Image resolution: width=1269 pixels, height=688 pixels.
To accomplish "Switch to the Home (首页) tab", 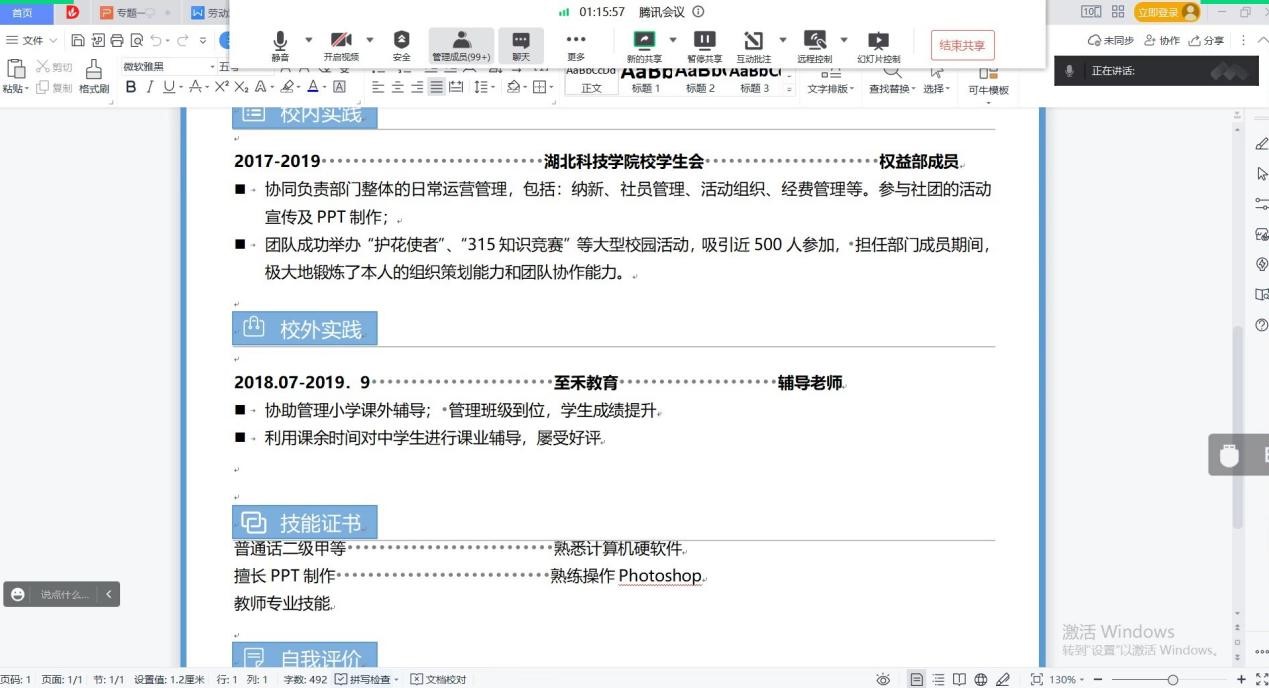I will click(23, 12).
